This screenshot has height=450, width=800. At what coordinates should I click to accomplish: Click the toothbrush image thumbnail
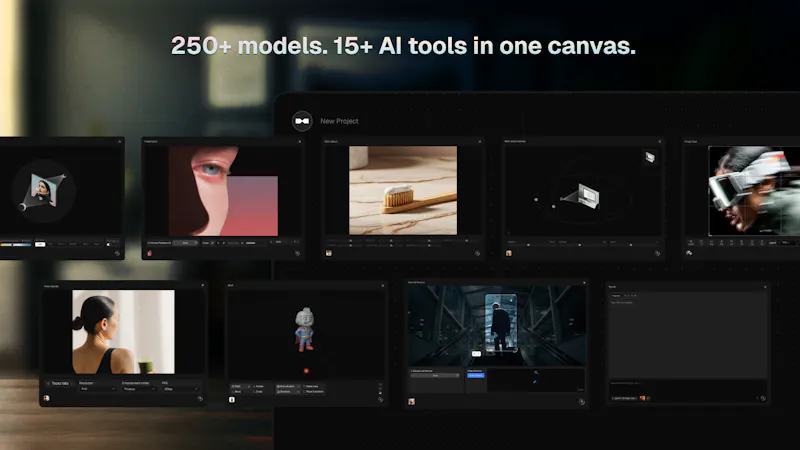(403, 190)
